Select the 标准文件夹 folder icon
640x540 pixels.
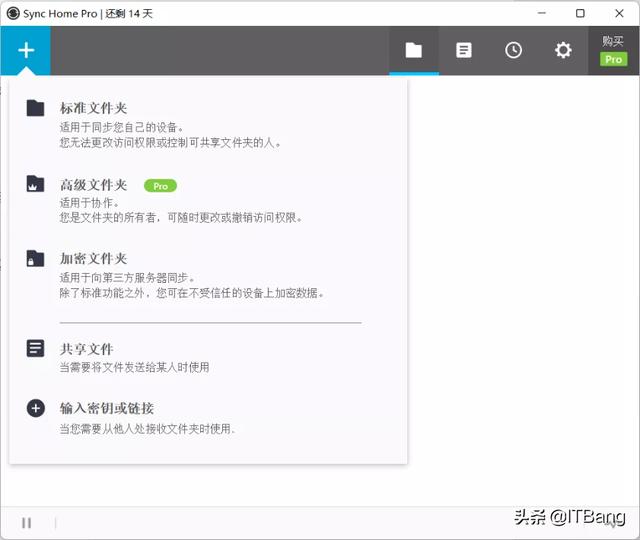(x=36, y=108)
